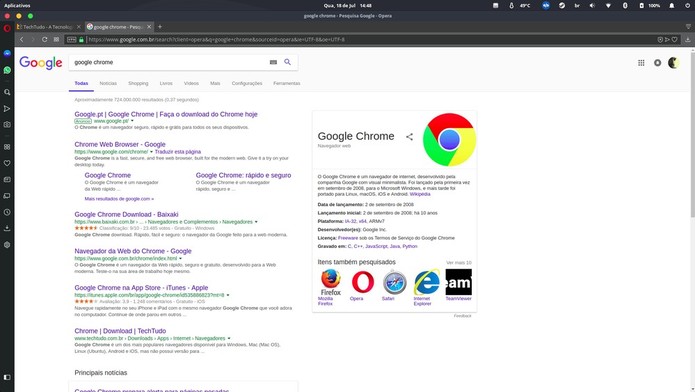
Task: Open the Wikipedia link in the panel
Action: [x=420, y=194]
